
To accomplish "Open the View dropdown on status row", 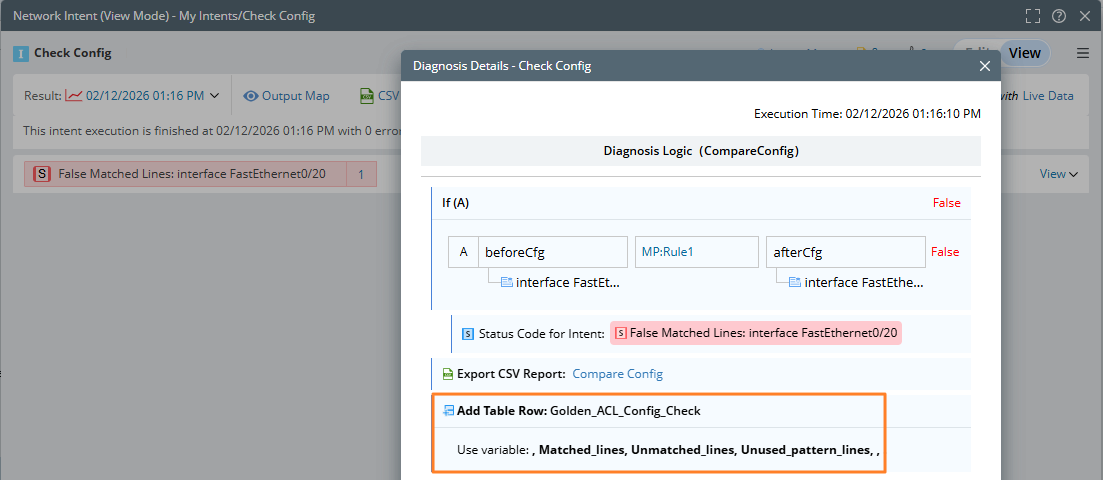I will 1059,174.
